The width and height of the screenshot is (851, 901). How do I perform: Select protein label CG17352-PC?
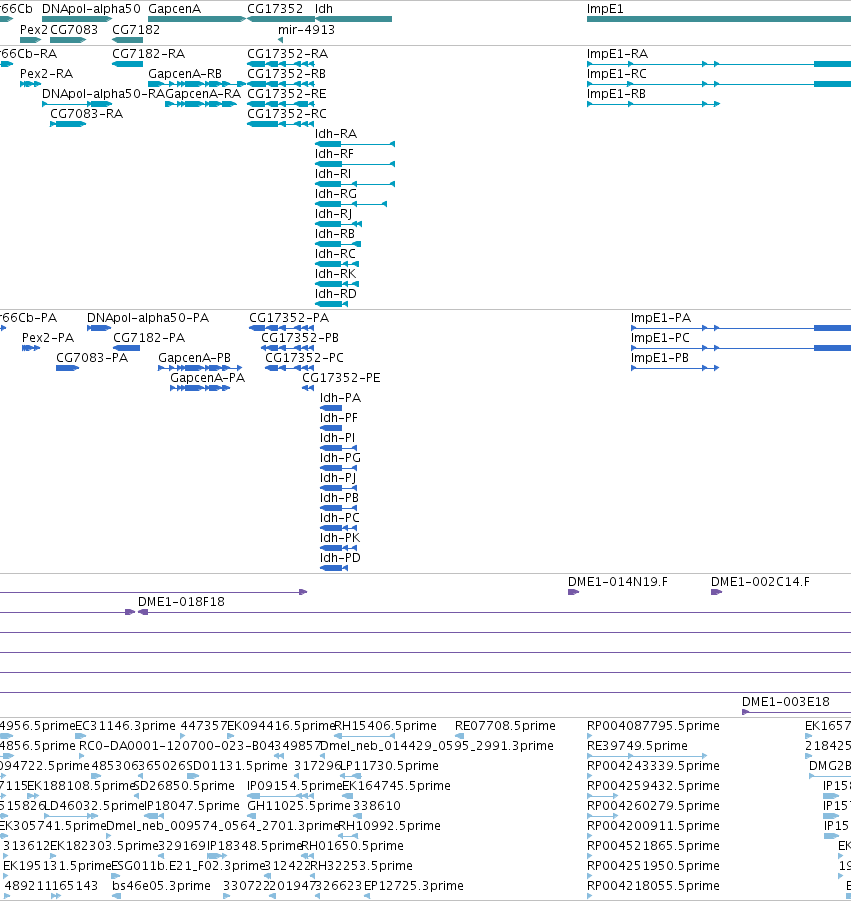304,358
